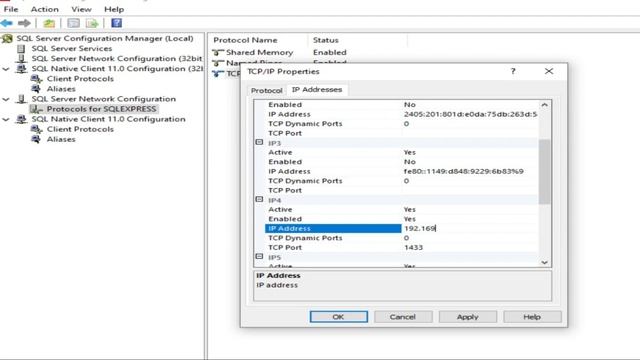Click the IP3 IP Address fe80::1149 value

click(x=464, y=171)
